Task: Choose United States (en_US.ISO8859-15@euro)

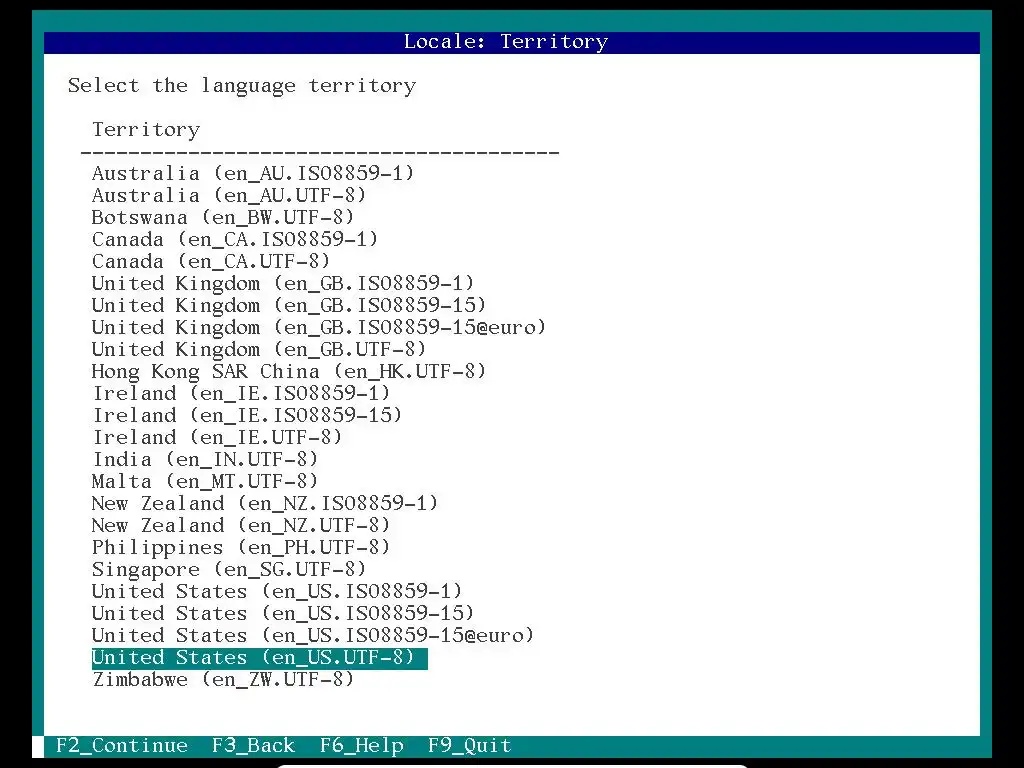Action: (313, 635)
